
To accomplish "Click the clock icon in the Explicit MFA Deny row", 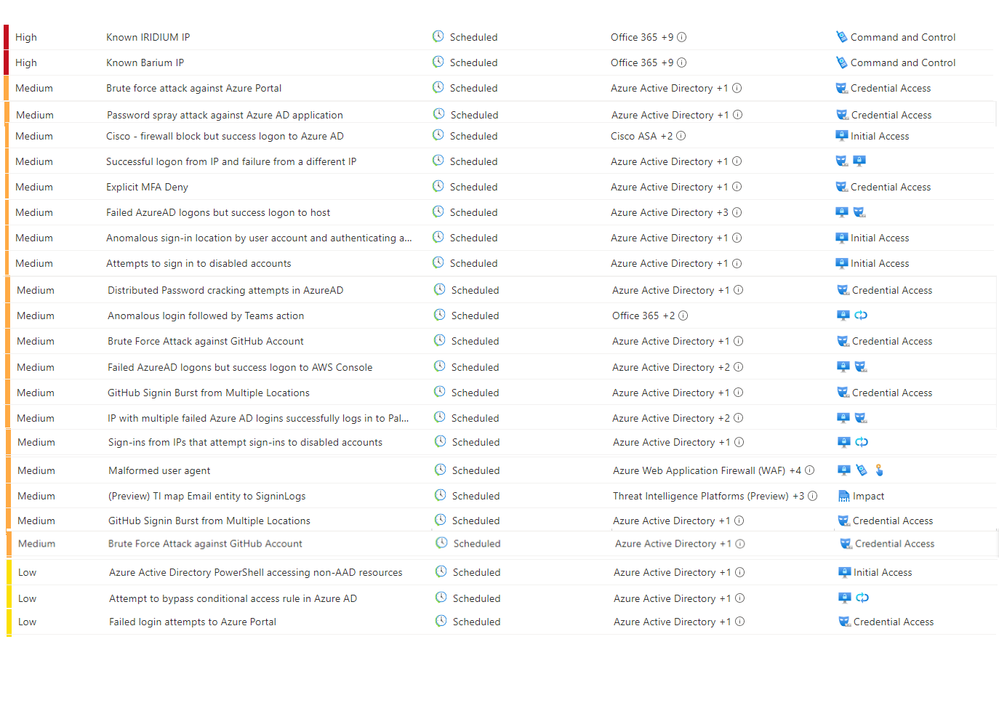I will 438,186.
